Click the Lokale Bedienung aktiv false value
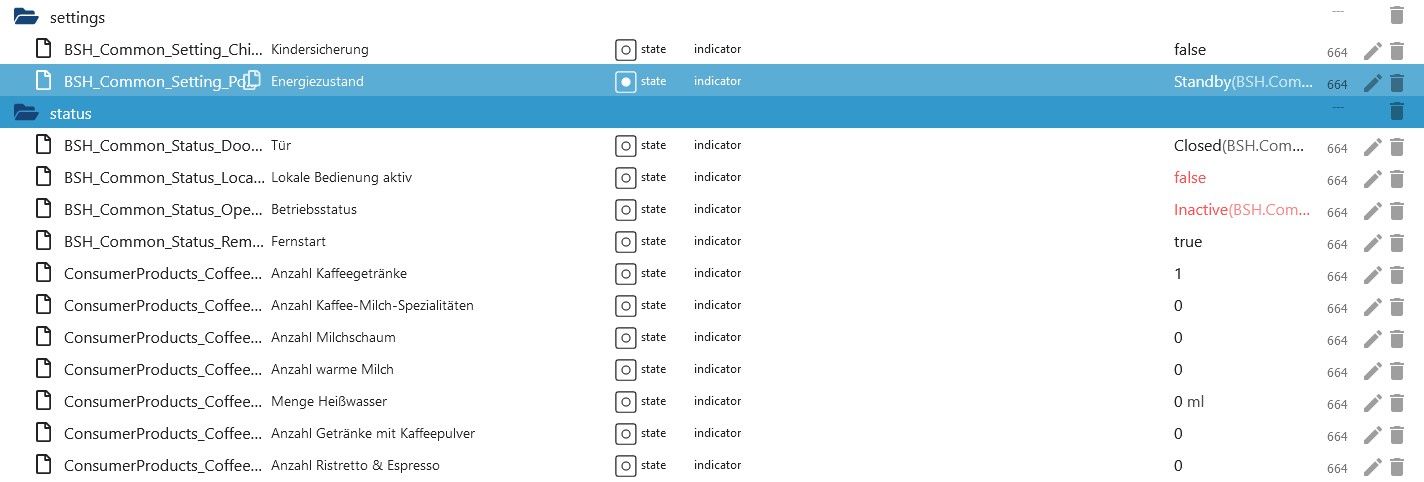This screenshot has height=482, width=1424. click(x=1190, y=177)
